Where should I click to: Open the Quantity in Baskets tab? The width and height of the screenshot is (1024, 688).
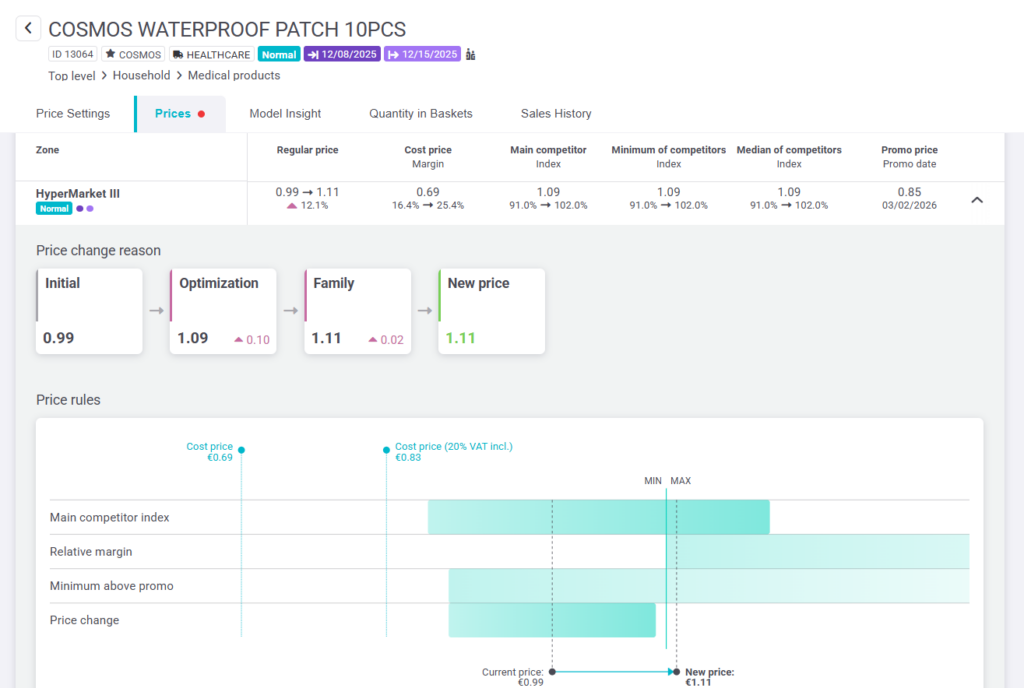pyautogui.click(x=420, y=114)
